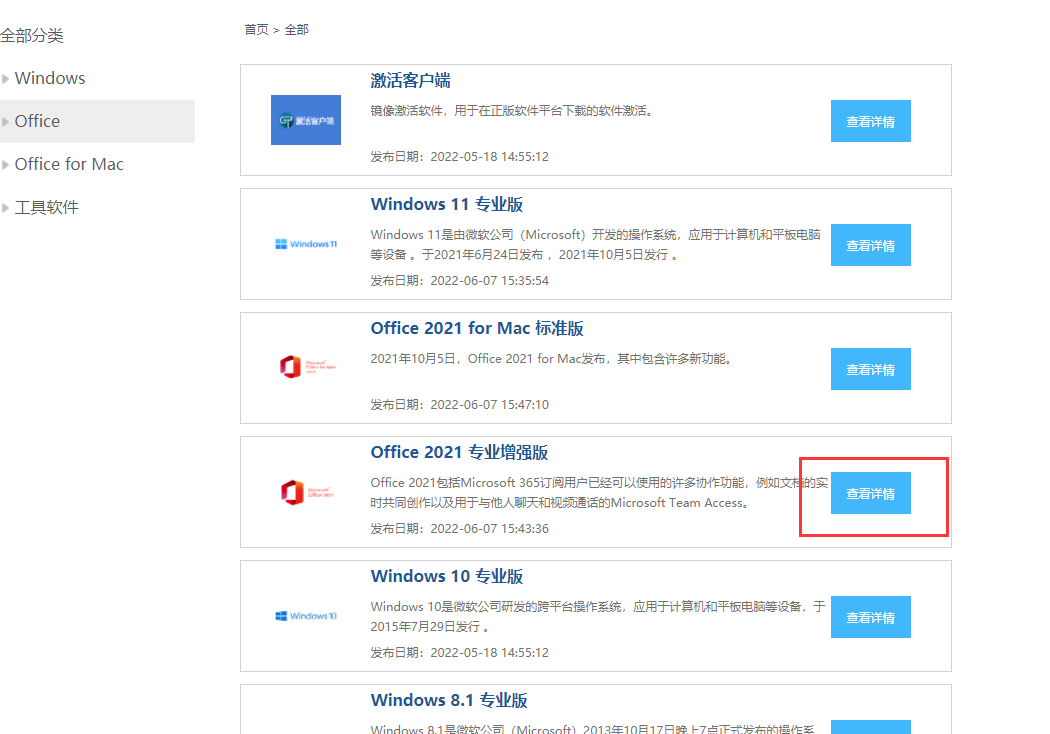Open the Windows 8.1 专业版 title link
This screenshot has width=1050, height=734.
pyautogui.click(x=448, y=700)
